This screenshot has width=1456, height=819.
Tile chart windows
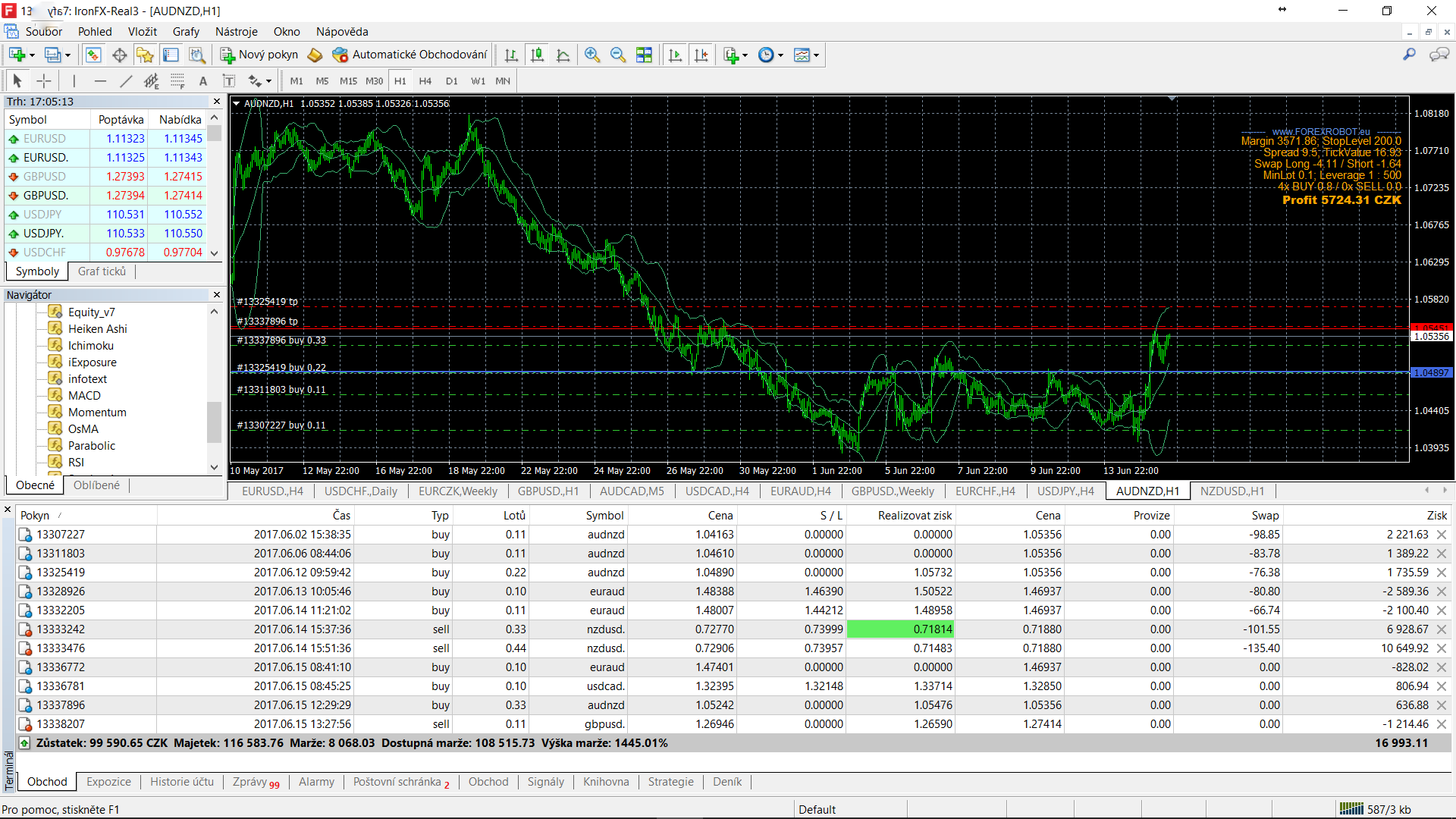644,55
